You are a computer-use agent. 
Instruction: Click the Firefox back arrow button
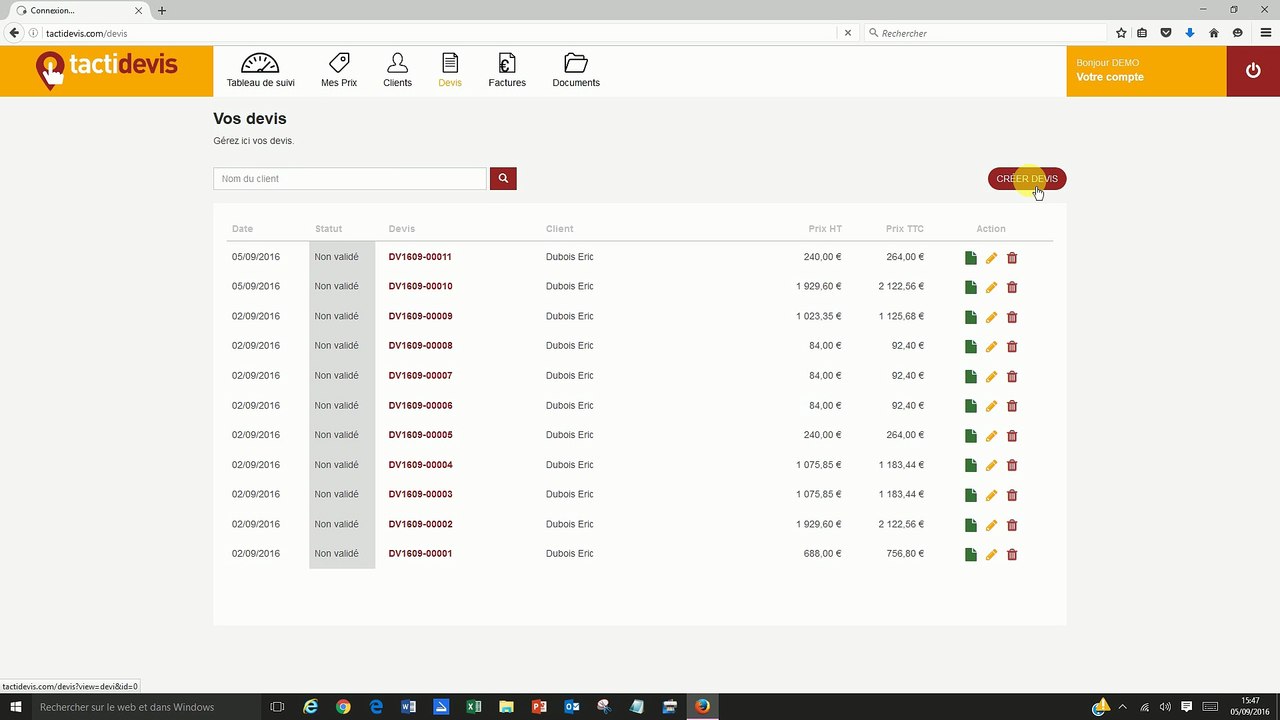click(x=14, y=33)
